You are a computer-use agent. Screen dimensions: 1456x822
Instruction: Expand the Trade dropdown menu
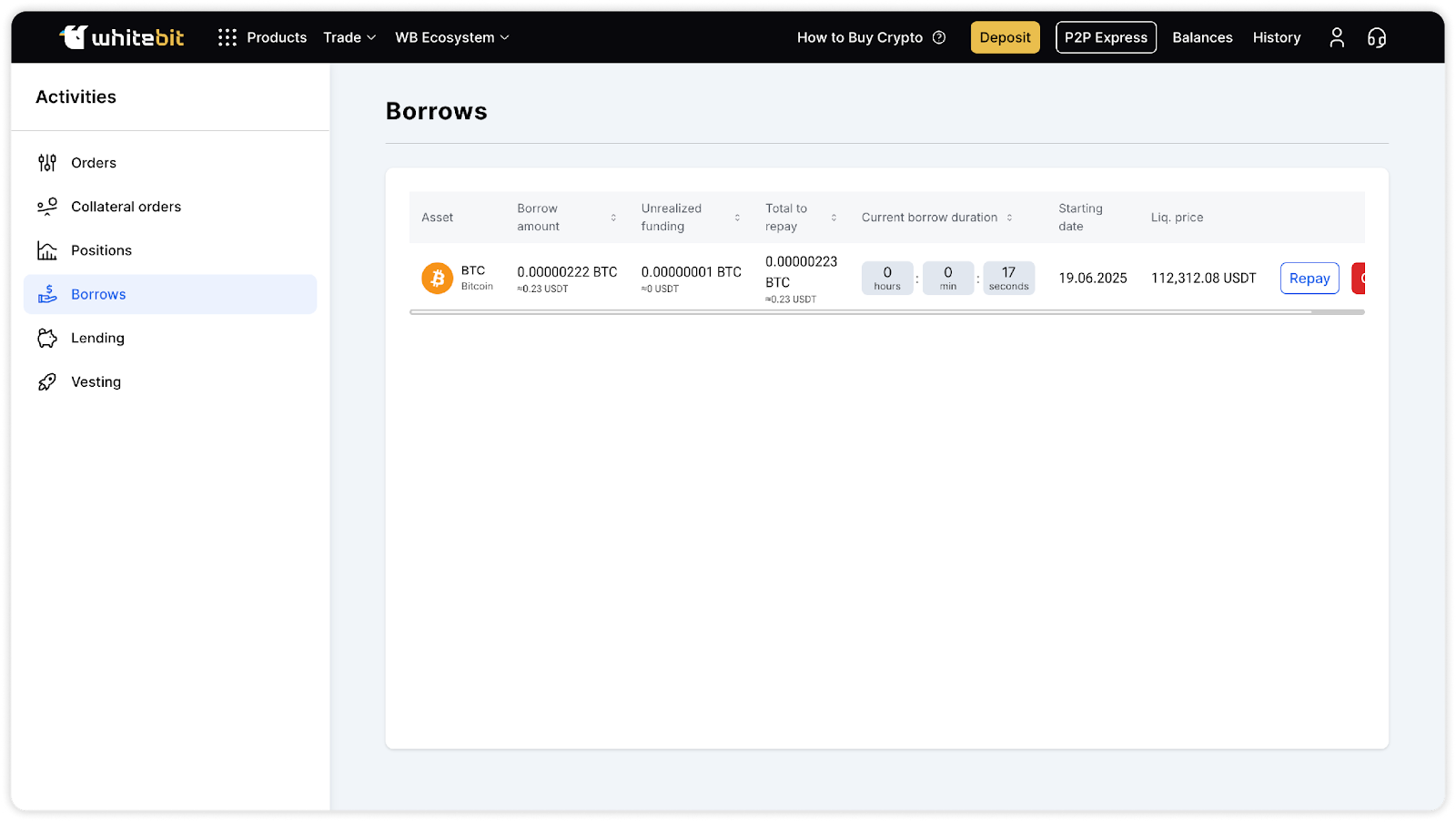349,37
